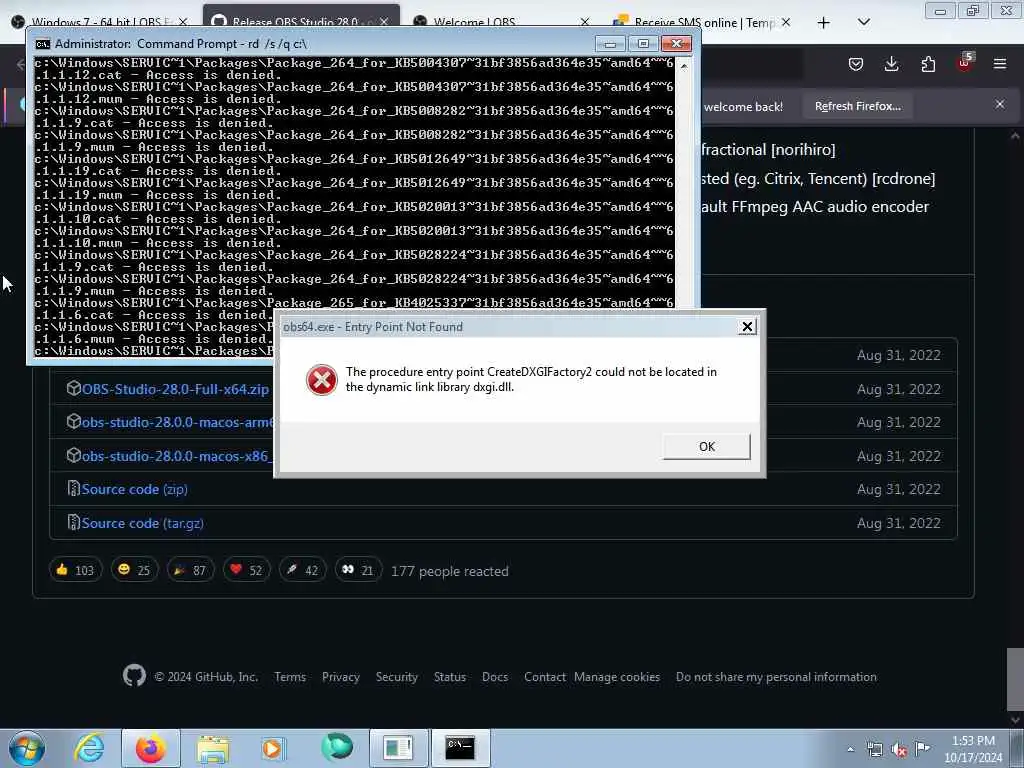Download Source code (tar.gz)
Viewport: 1024px width, 768px height.
coord(142,523)
